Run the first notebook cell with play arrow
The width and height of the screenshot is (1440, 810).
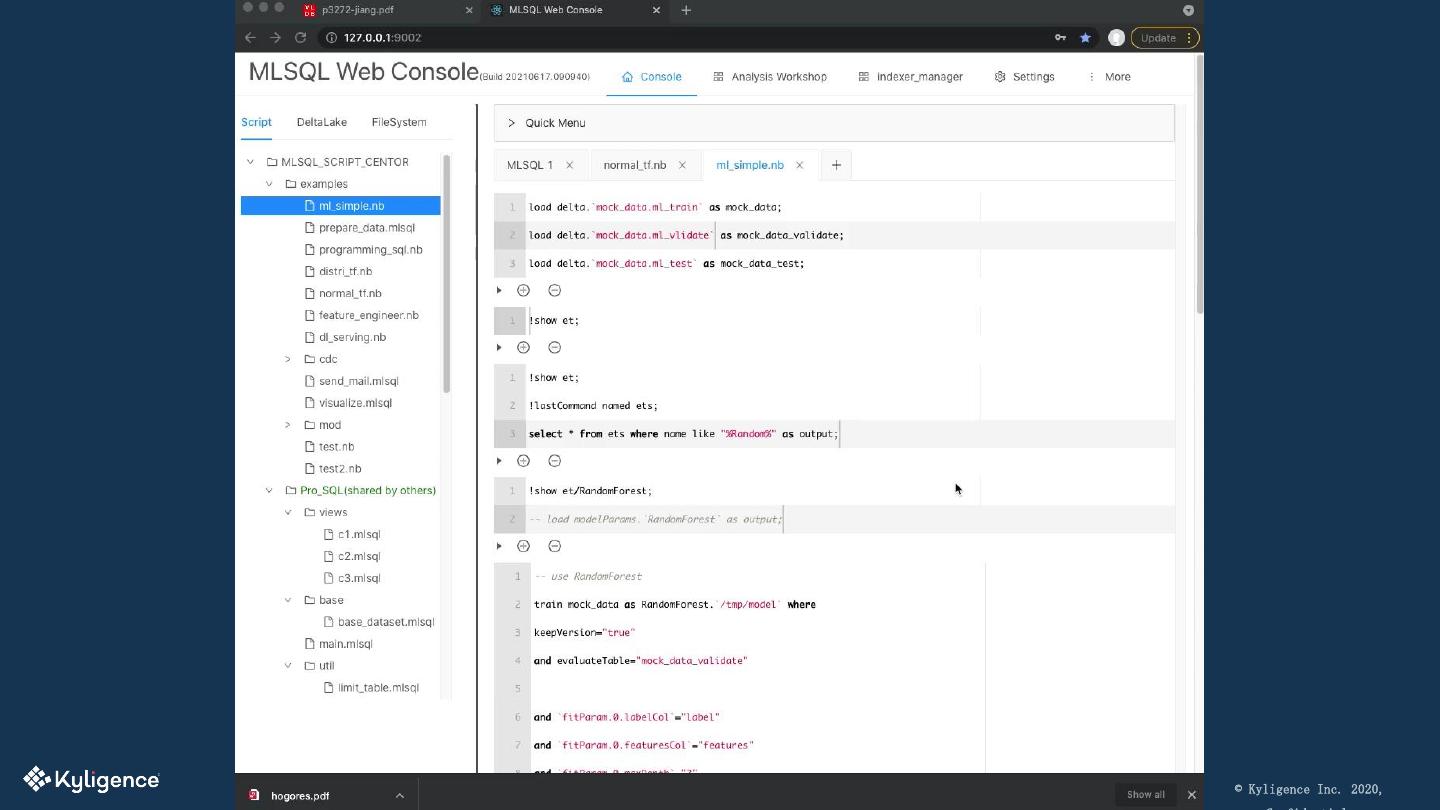point(499,290)
